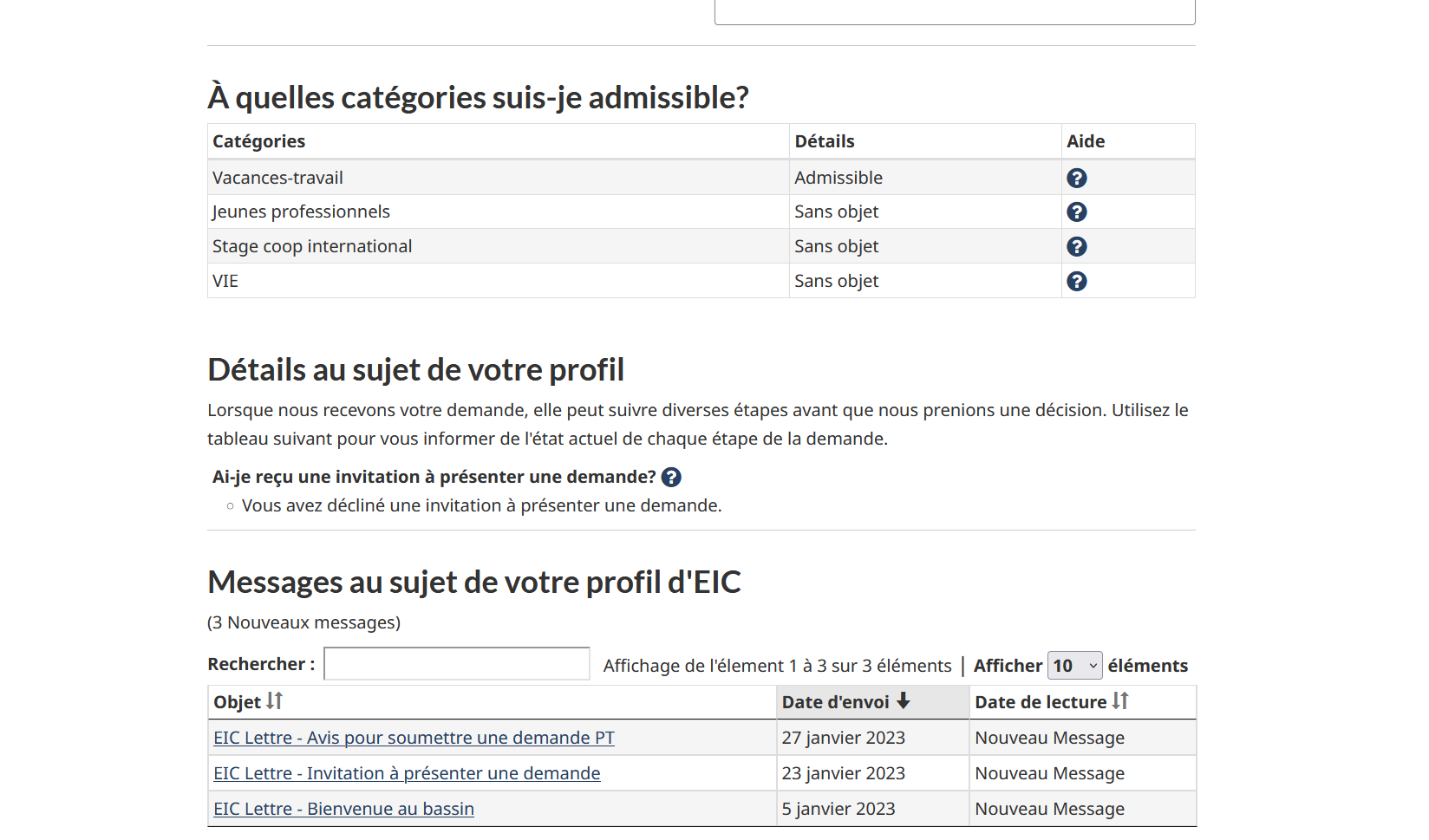Click 'Stage coop international' category cell
Image resolution: width=1429 pixels, height=840 pixels.
(x=499, y=246)
